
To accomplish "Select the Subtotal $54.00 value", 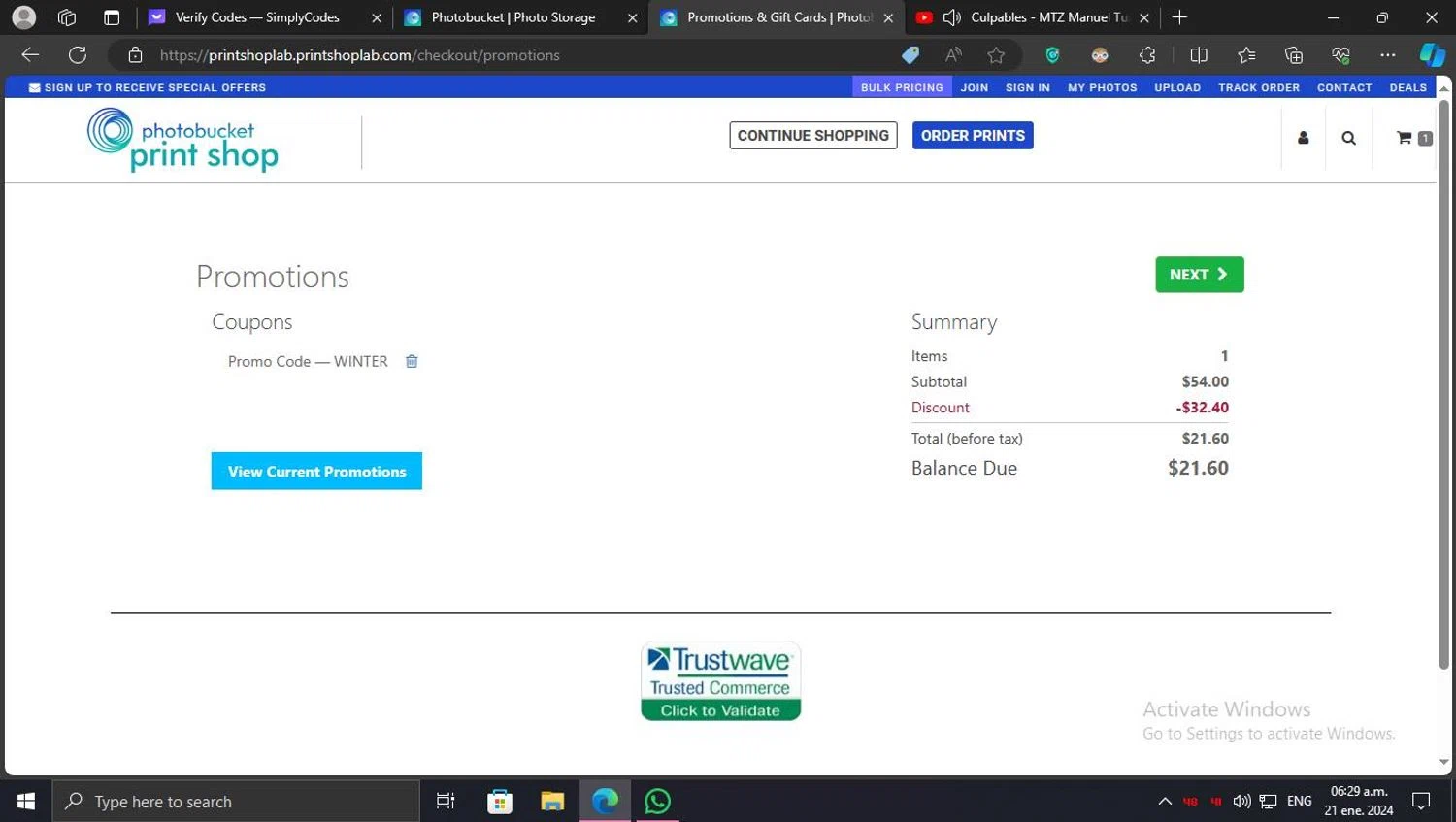I will click(1206, 381).
